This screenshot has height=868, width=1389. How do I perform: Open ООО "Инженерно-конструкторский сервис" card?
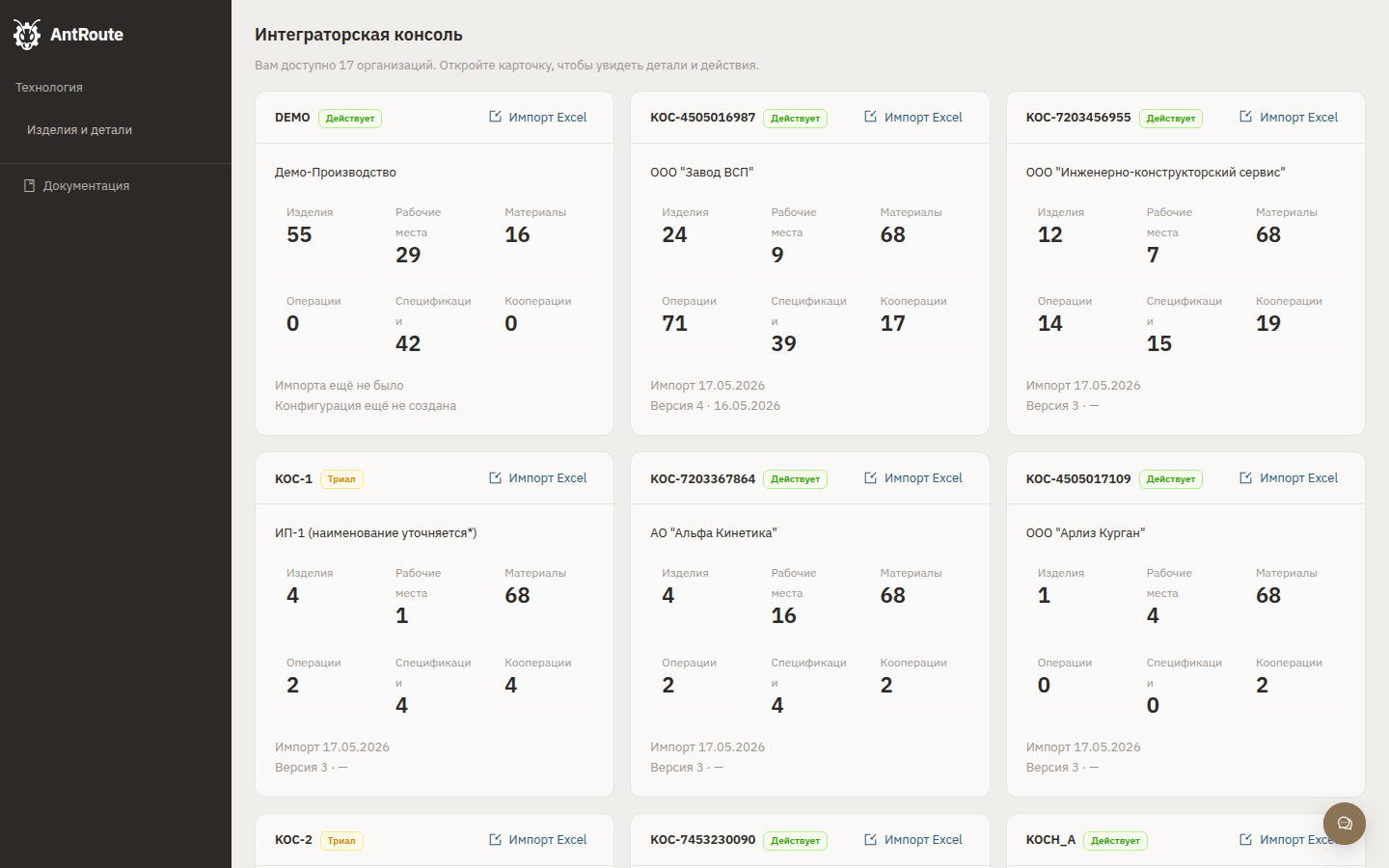click(1185, 263)
